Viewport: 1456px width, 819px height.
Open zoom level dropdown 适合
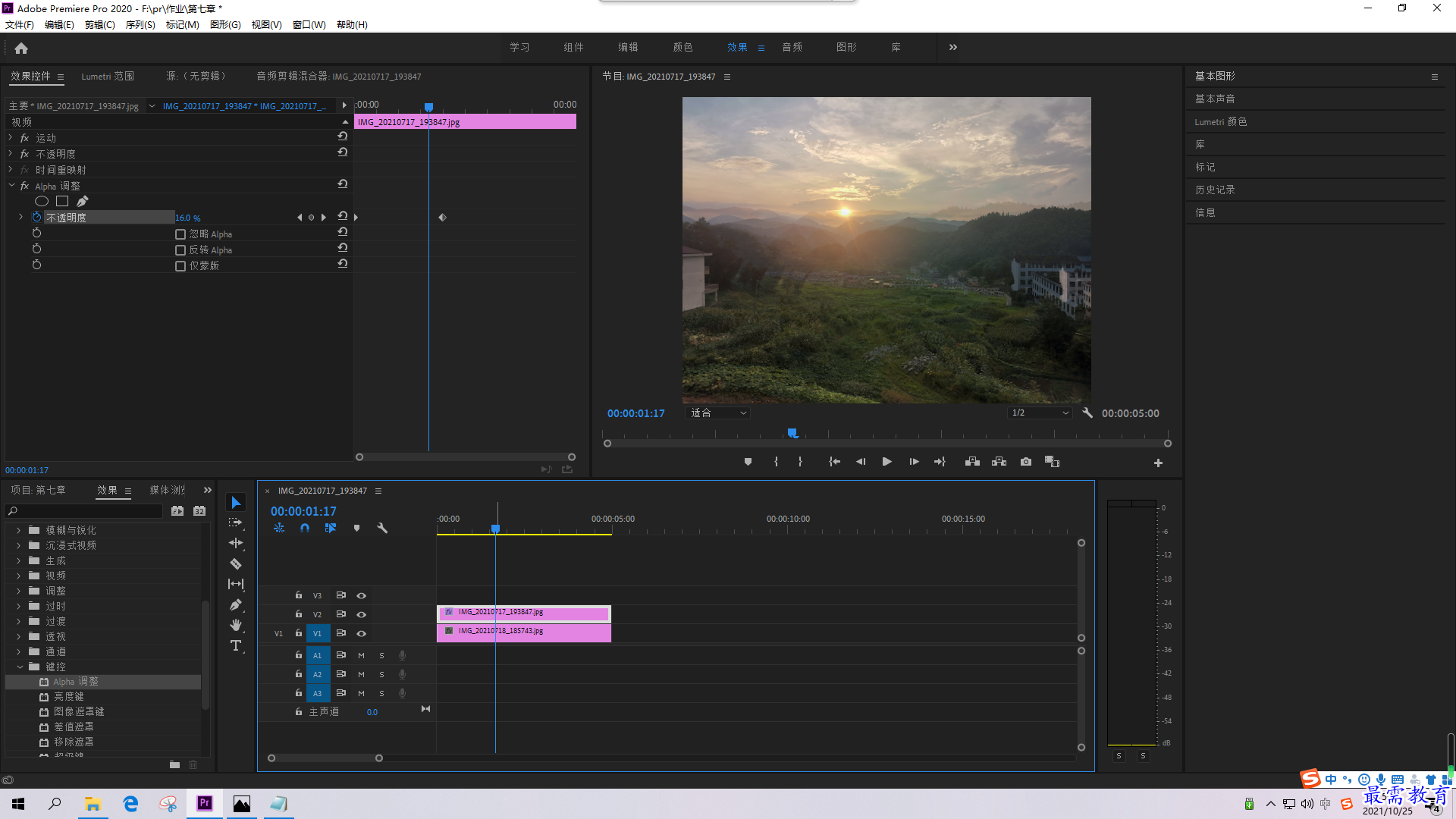(x=717, y=413)
